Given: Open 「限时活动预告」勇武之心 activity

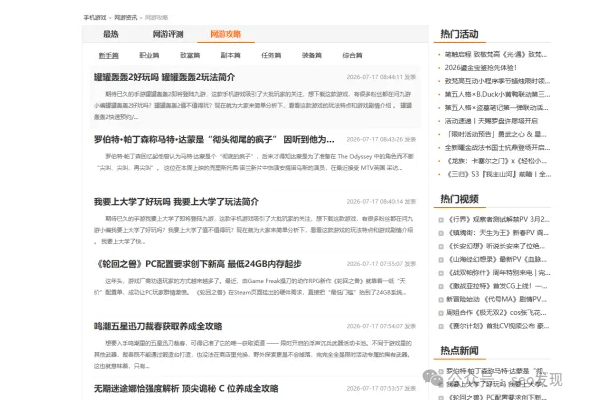Looking at the screenshot, I should 497,134.
